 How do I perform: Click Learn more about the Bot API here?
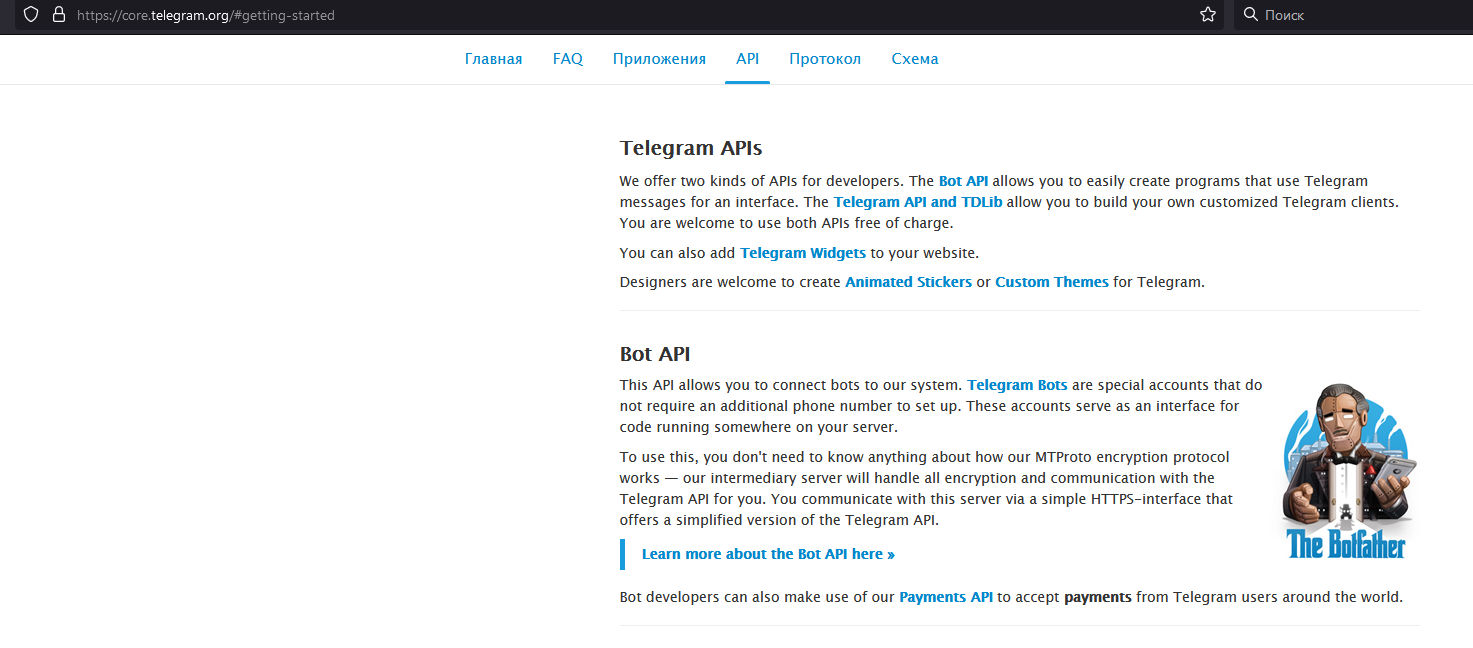click(x=768, y=554)
